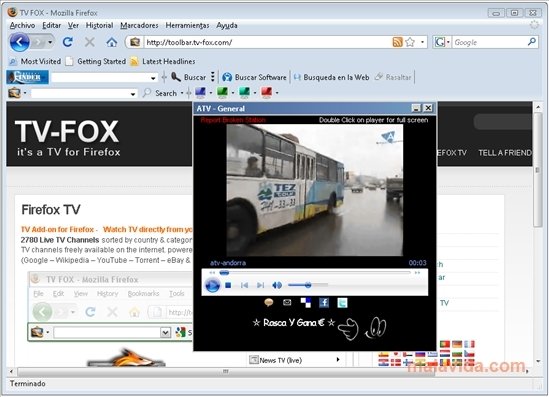Image resolution: width=549 pixels, height=397 pixels.
Task: Click the ATV video display area
Action: pos(315,190)
